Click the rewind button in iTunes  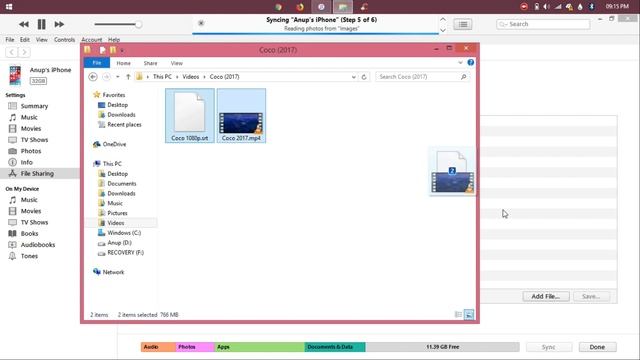point(24,24)
